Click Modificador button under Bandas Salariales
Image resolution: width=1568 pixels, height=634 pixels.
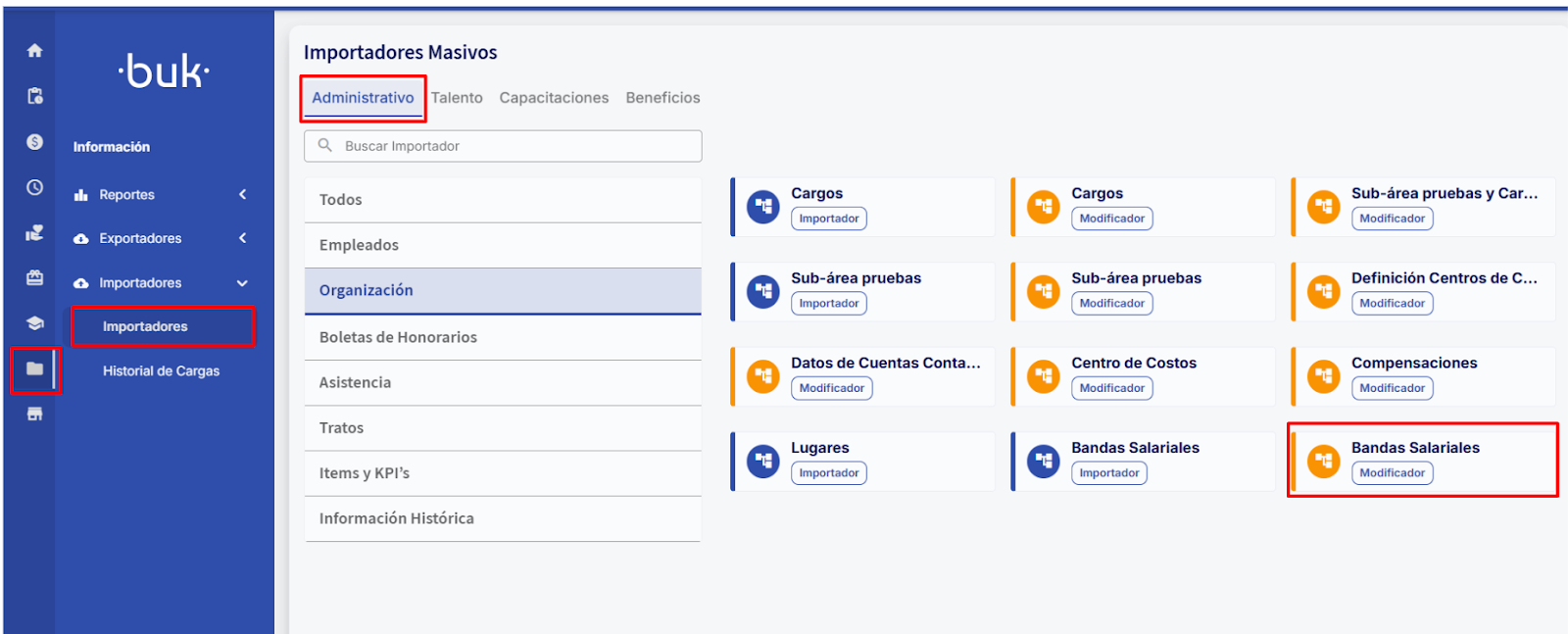point(1392,473)
